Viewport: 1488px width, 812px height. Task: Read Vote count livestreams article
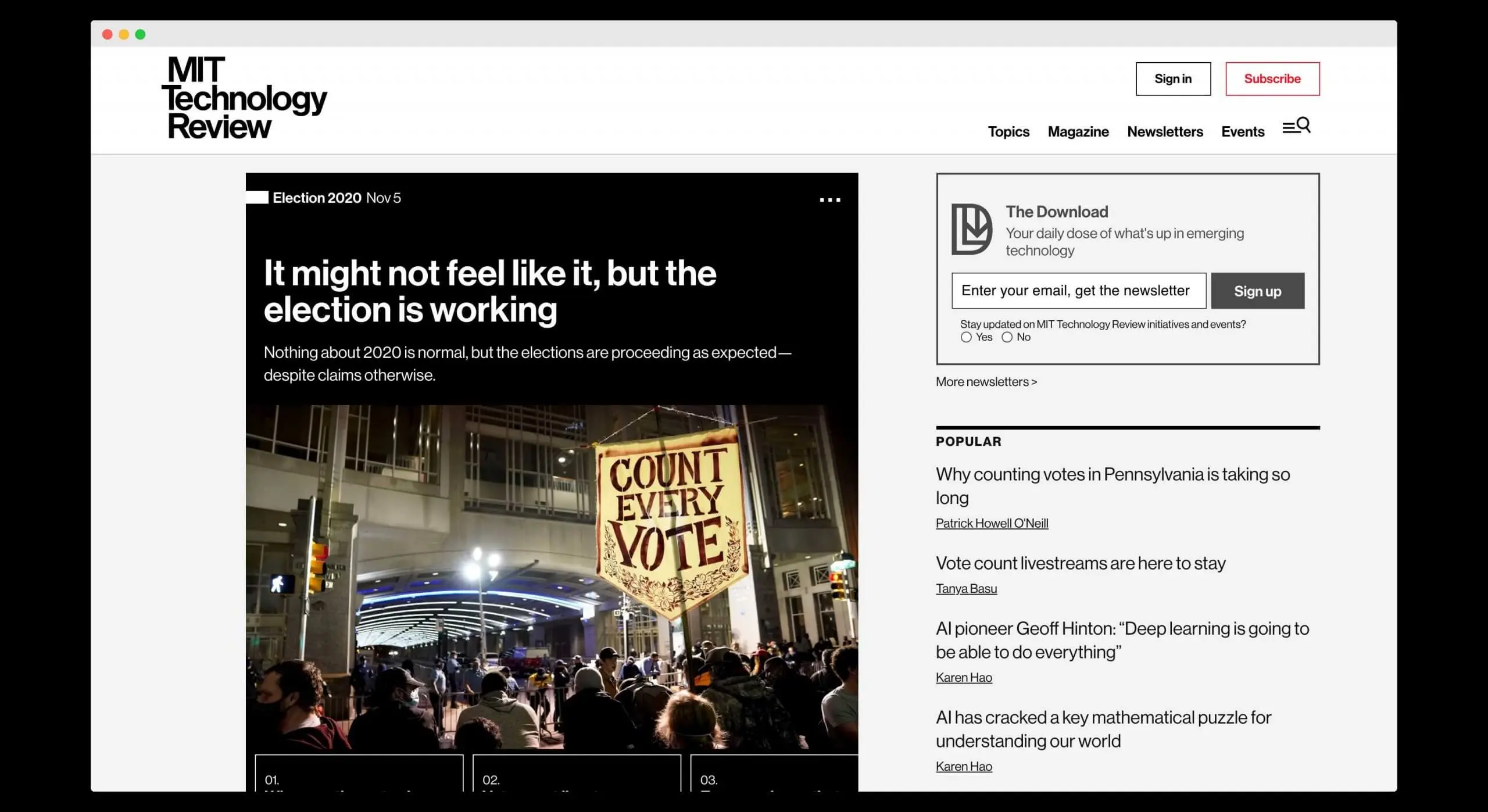(1080, 563)
